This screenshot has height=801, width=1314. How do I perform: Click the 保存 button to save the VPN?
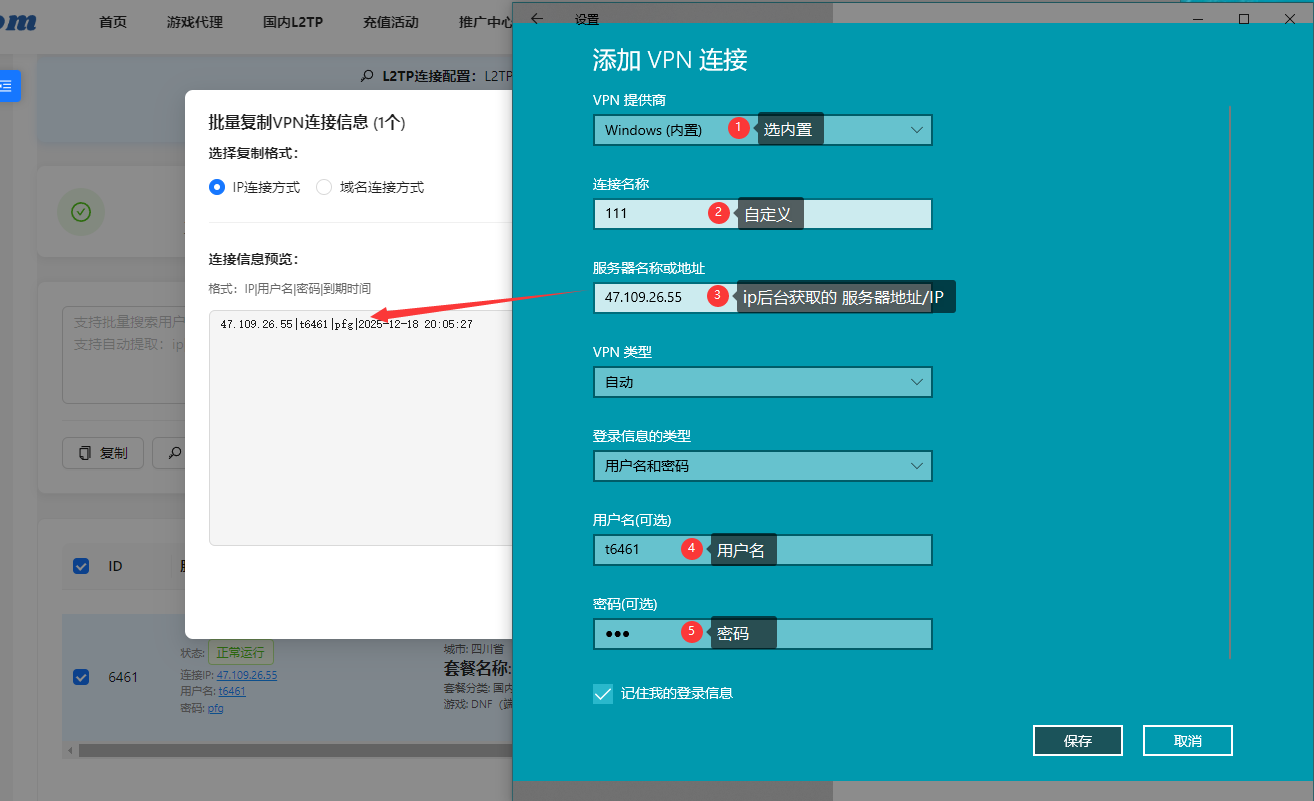pos(1077,740)
